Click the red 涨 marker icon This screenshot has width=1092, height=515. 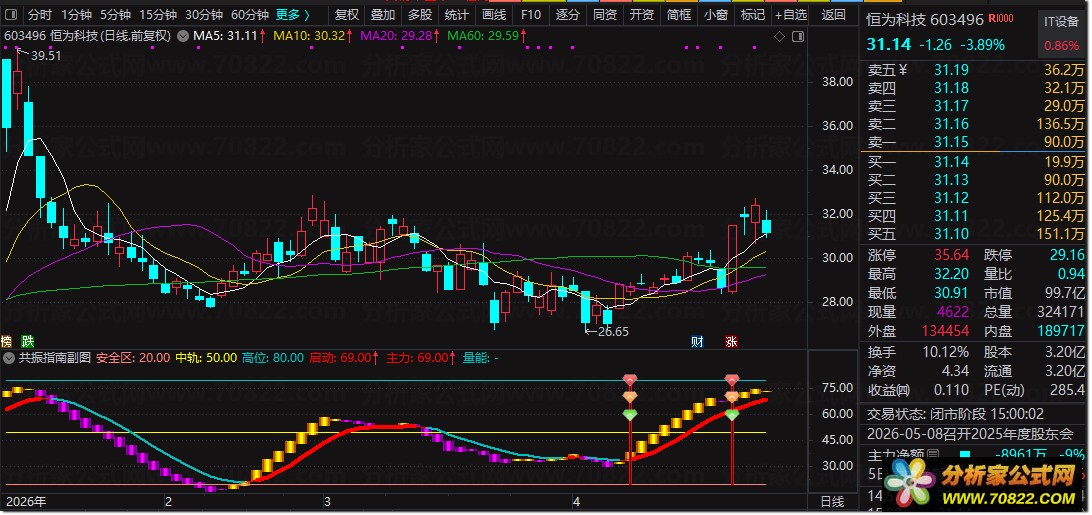731,341
